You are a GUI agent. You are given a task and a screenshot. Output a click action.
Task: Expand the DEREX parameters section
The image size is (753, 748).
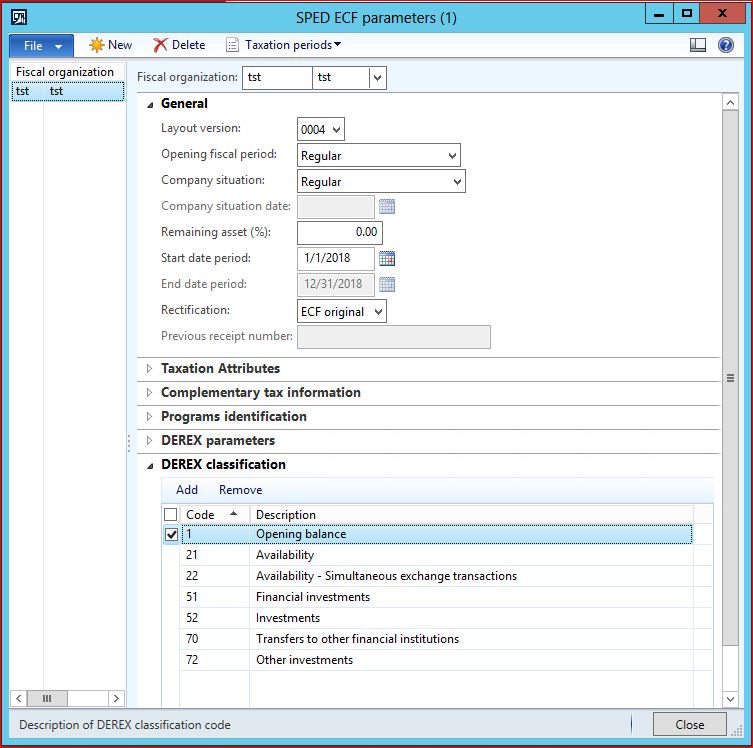pyautogui.click(x=149, y=440)
